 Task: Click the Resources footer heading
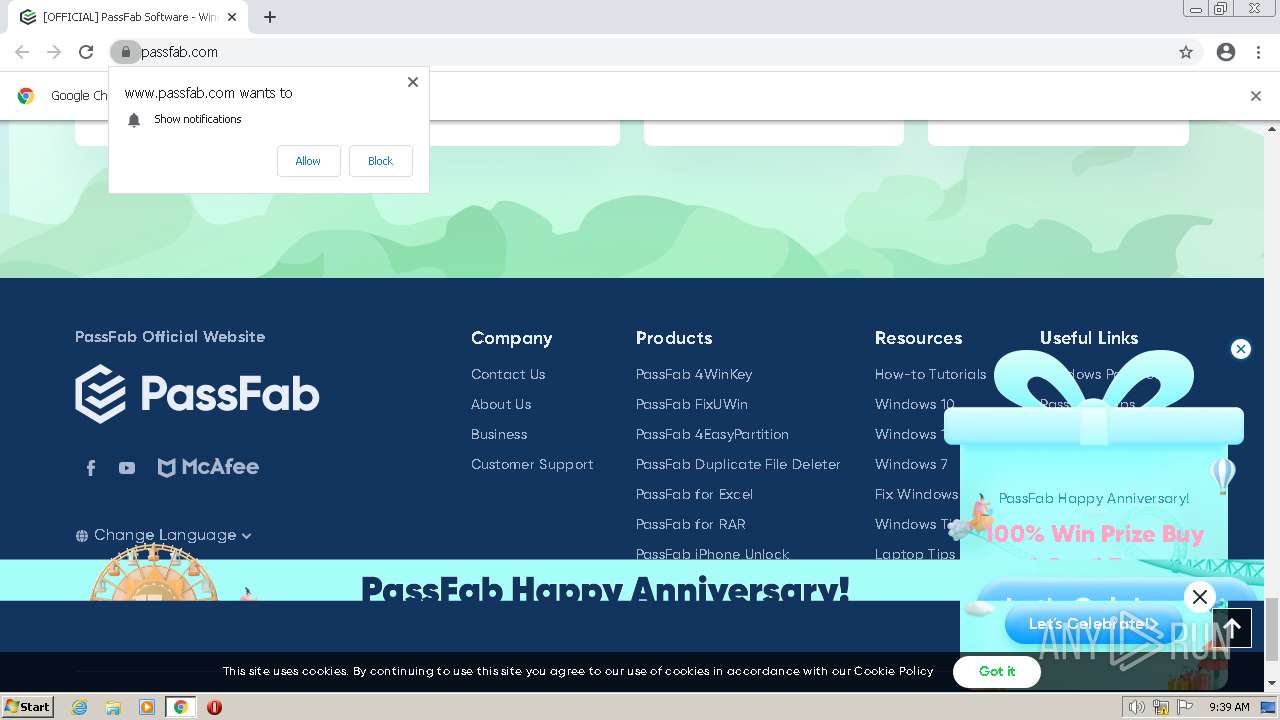pyautogui.click(x=918, y=338)
